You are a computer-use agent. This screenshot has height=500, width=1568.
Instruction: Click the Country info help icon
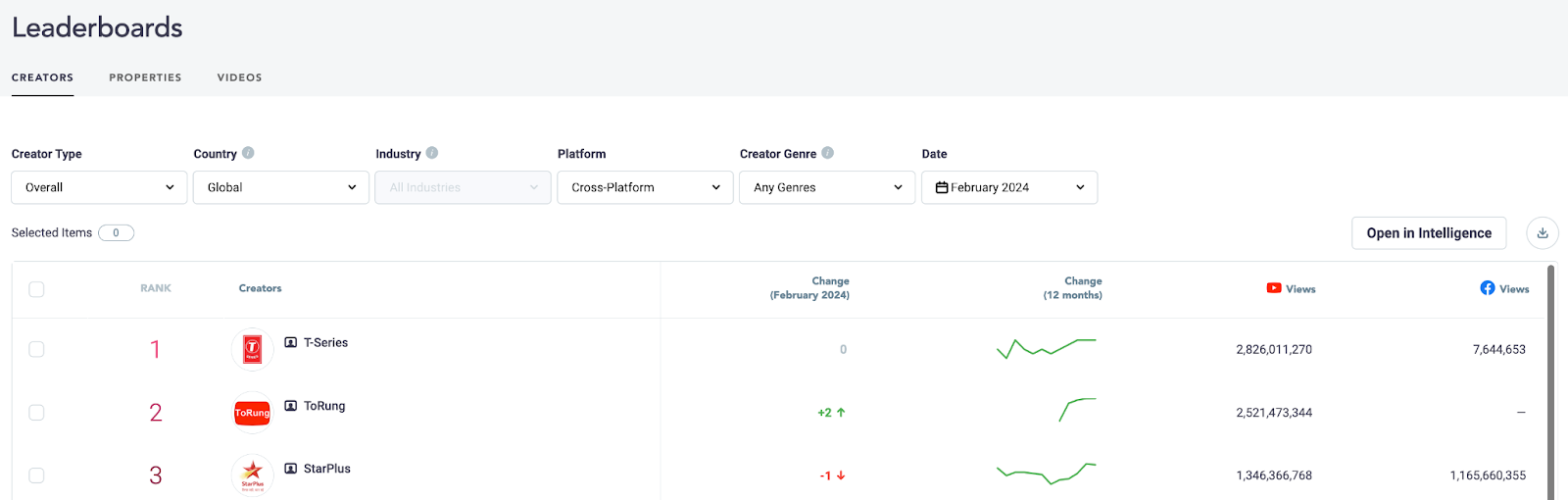point(248,153)
